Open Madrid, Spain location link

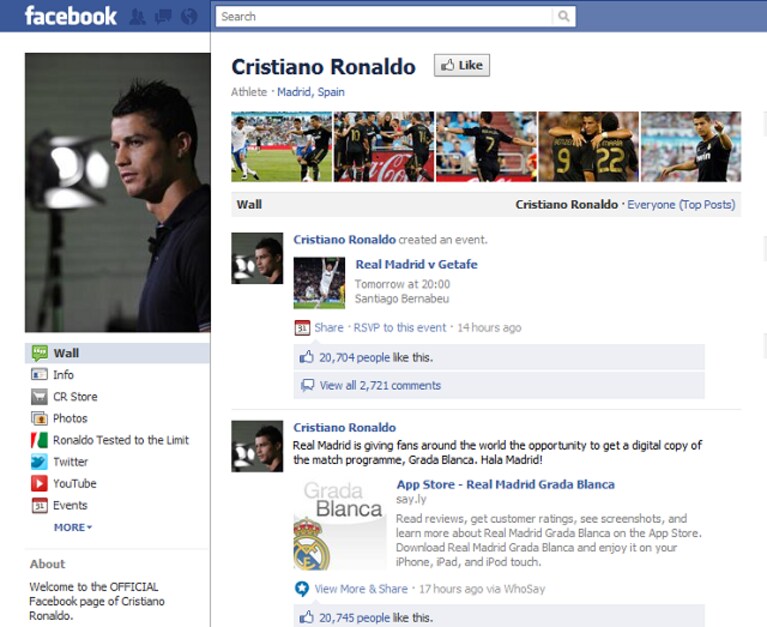coord(311,92)
